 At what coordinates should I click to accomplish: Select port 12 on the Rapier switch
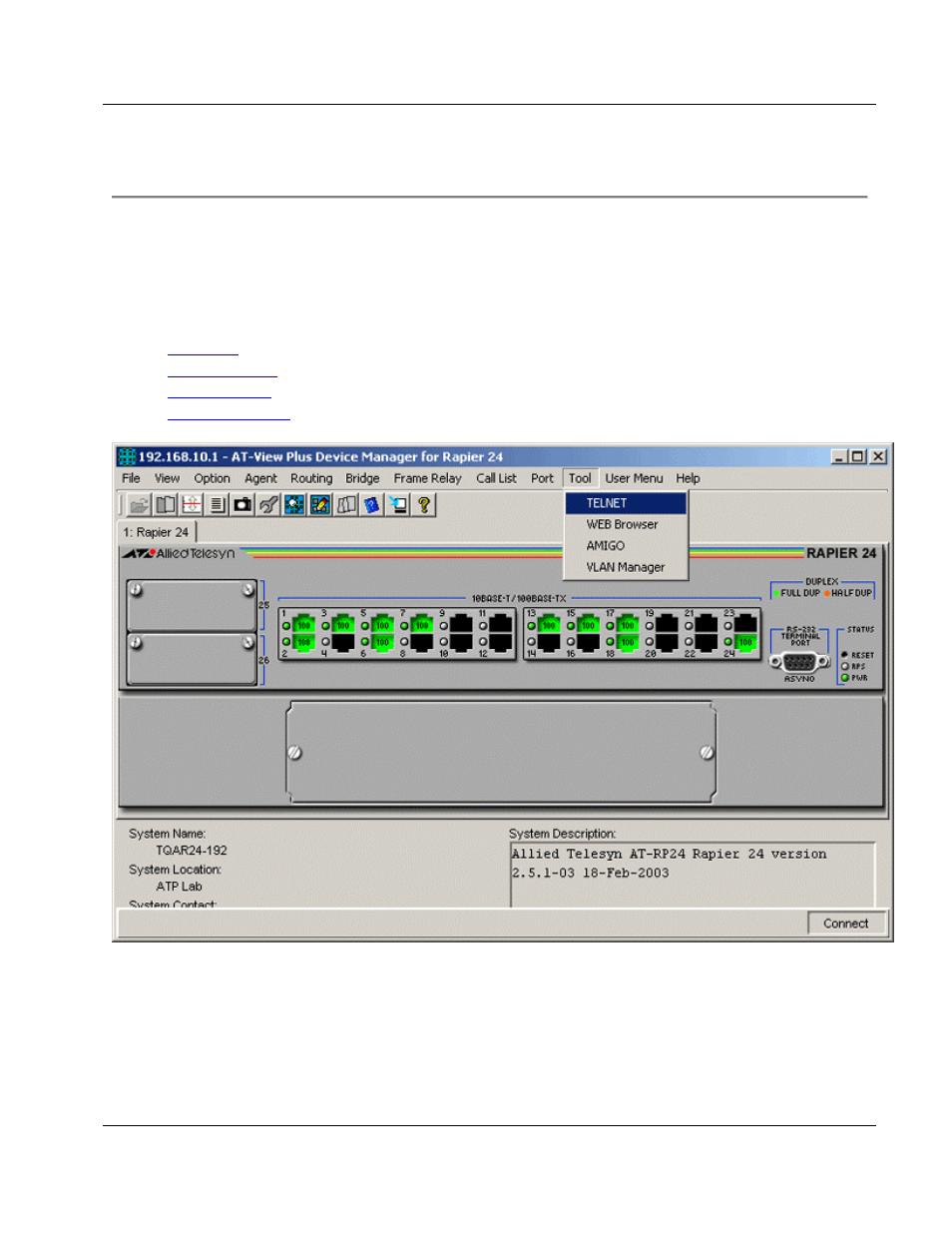click(501, 642)
